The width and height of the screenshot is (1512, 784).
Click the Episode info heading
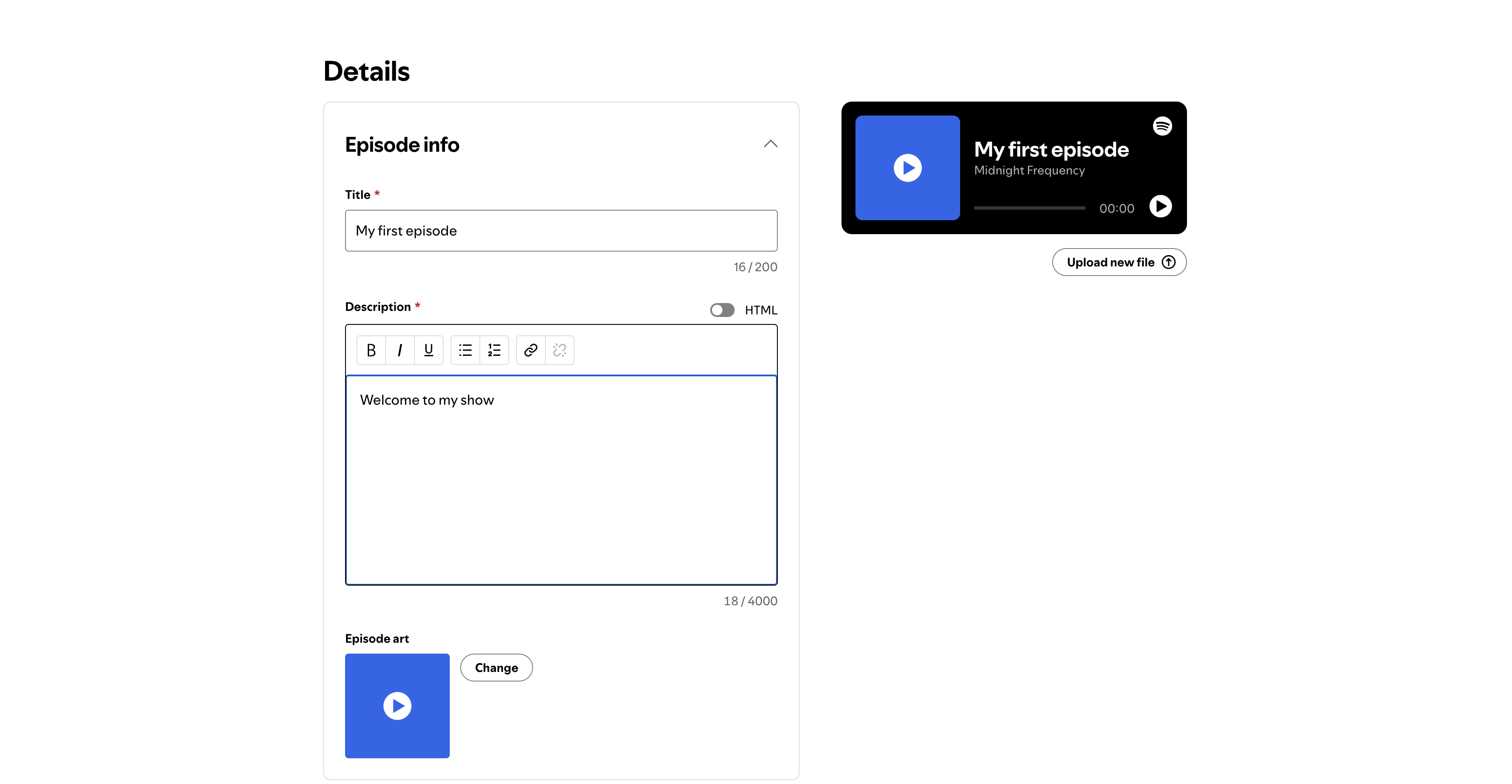coord(402,145)
